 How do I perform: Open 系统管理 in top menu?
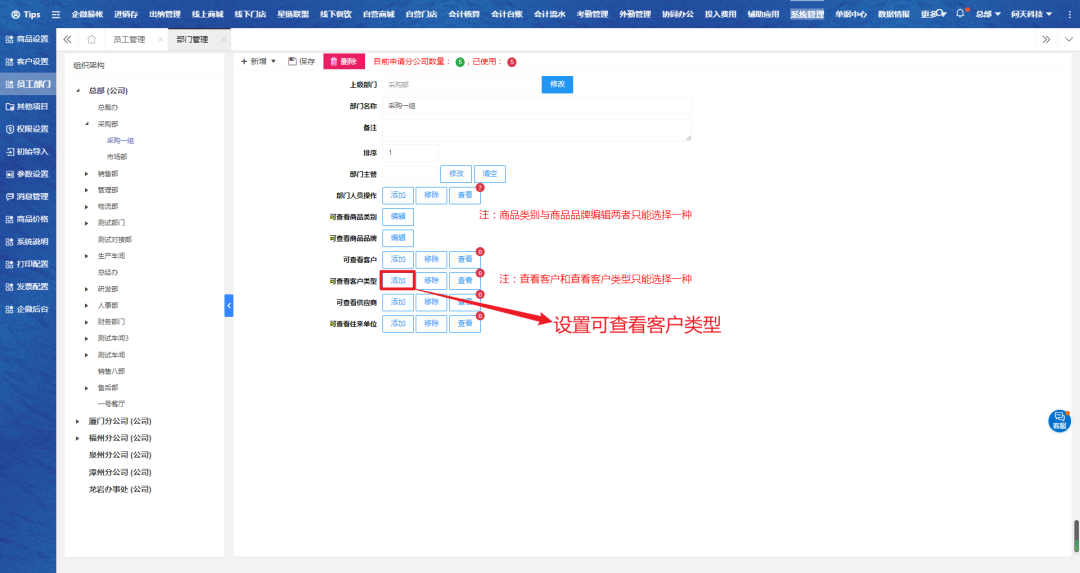(x=807, y=15)
